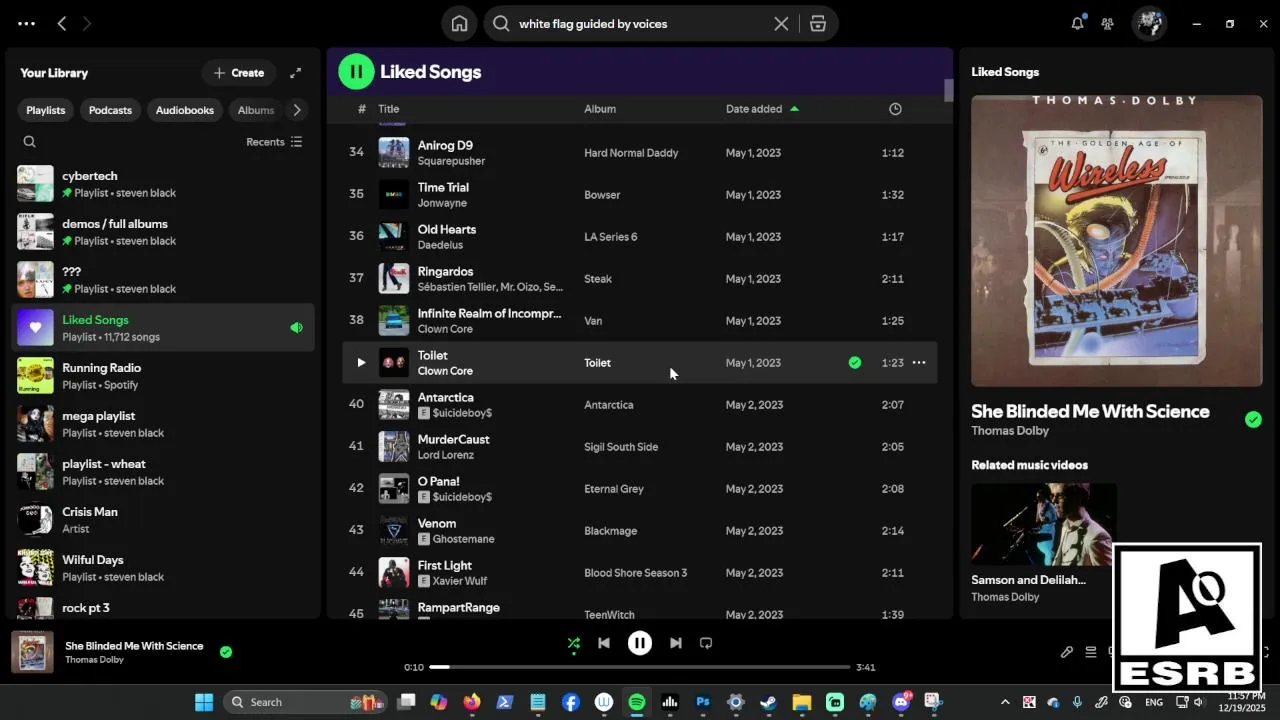Click the Create button in Your Library
This screenshot has width=1280, height=720.
[238, 73]
